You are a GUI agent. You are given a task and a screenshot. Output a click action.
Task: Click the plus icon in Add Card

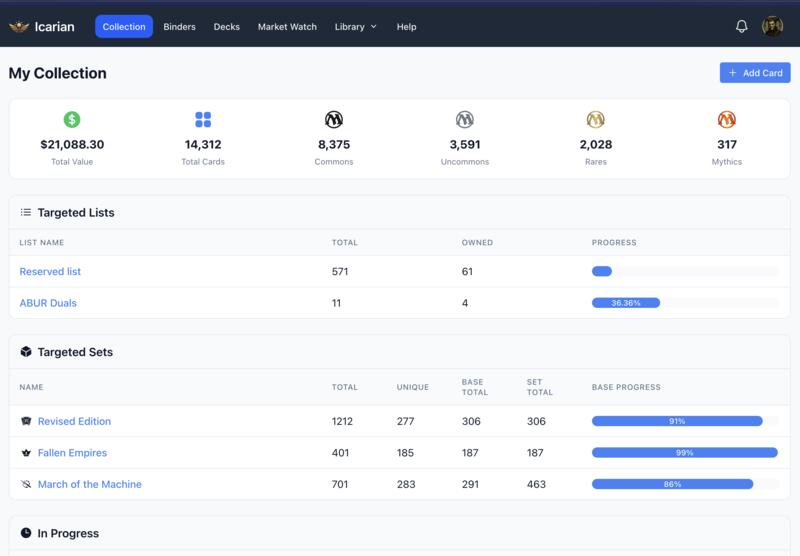click(733, 73)
